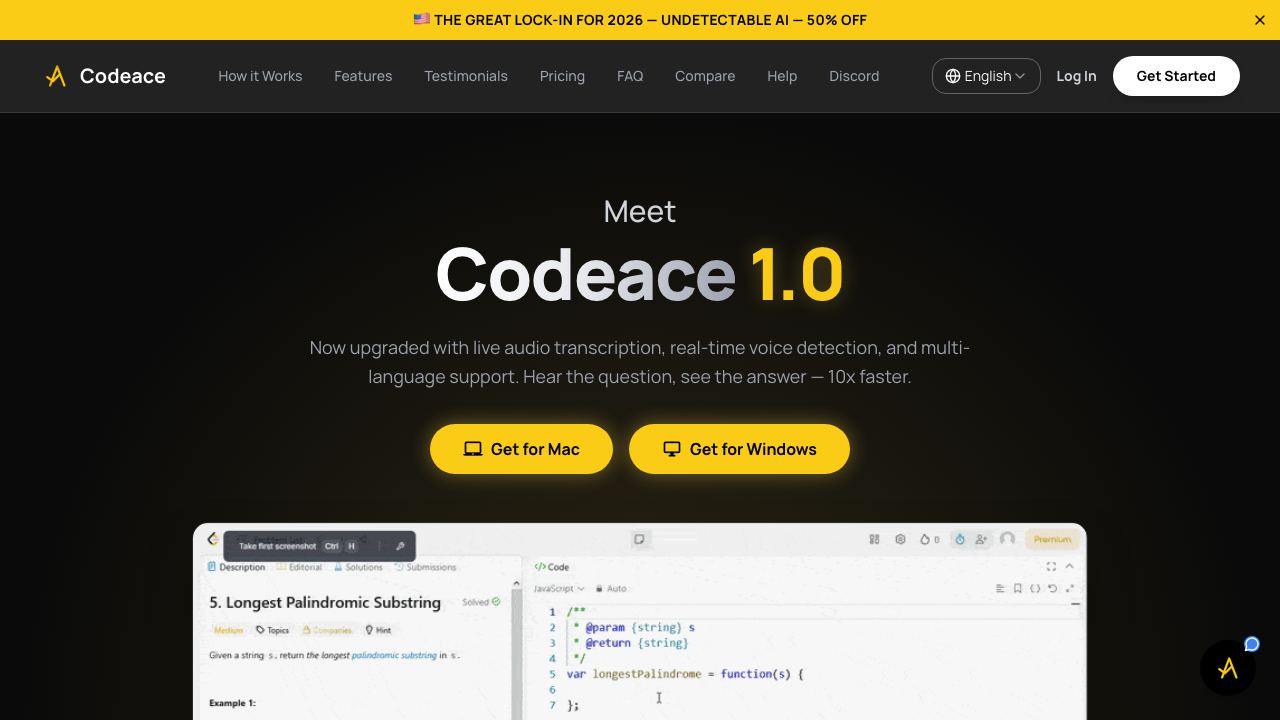Open the Discord link

tap(854, 76)
